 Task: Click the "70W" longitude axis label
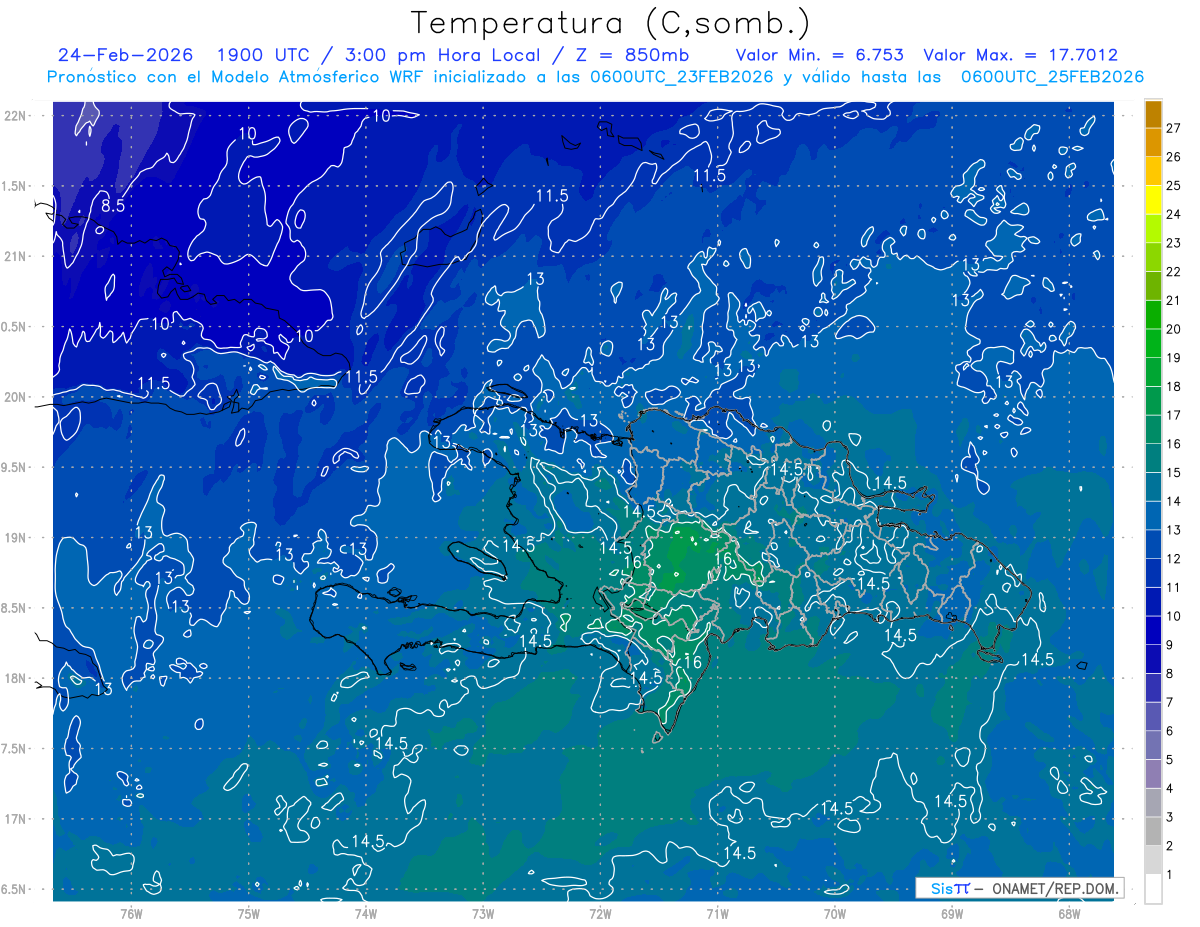coord(835,914)
